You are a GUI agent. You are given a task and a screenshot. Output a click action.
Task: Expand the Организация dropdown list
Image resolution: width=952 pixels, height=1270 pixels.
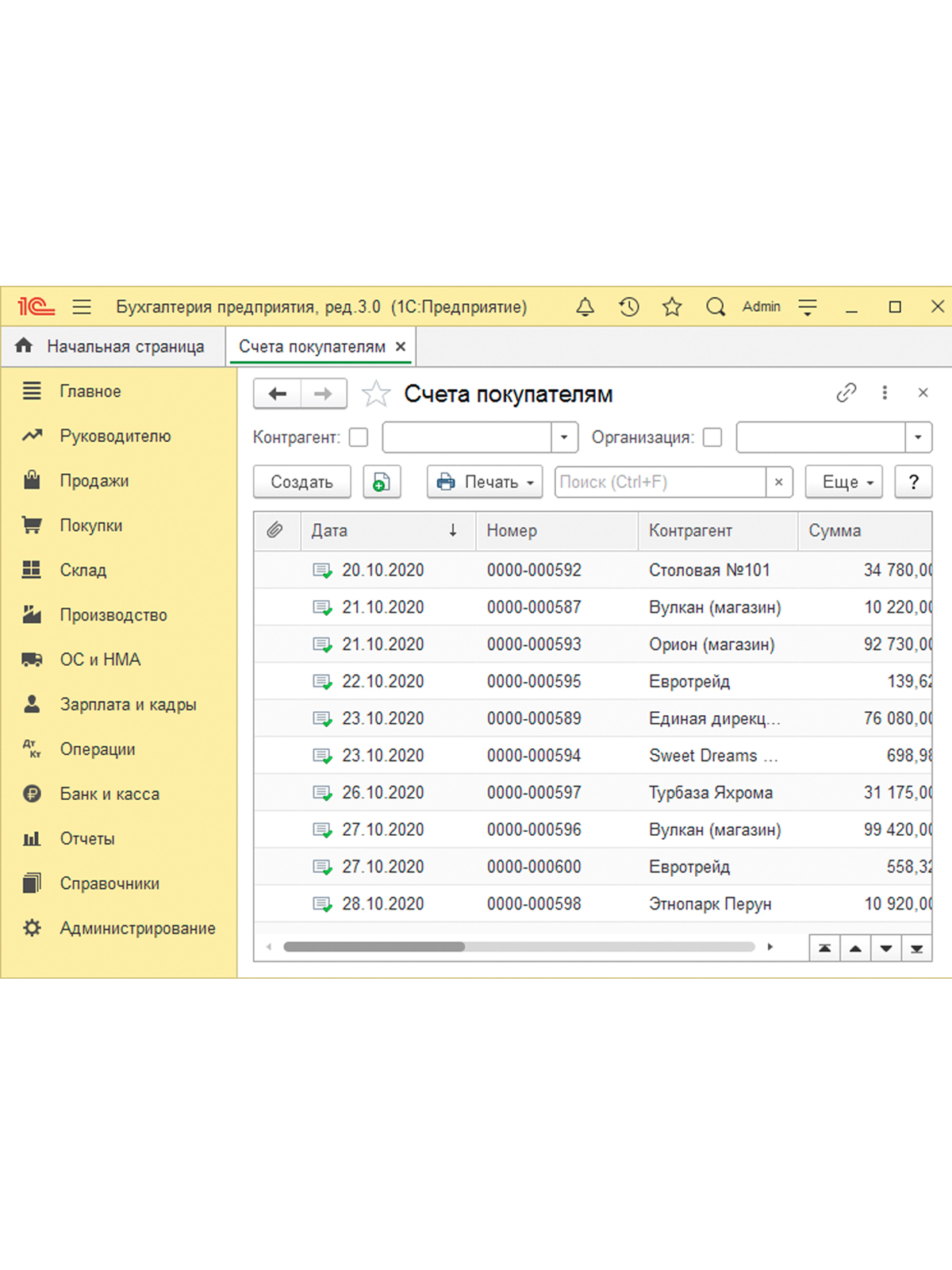tap(918, 437)
